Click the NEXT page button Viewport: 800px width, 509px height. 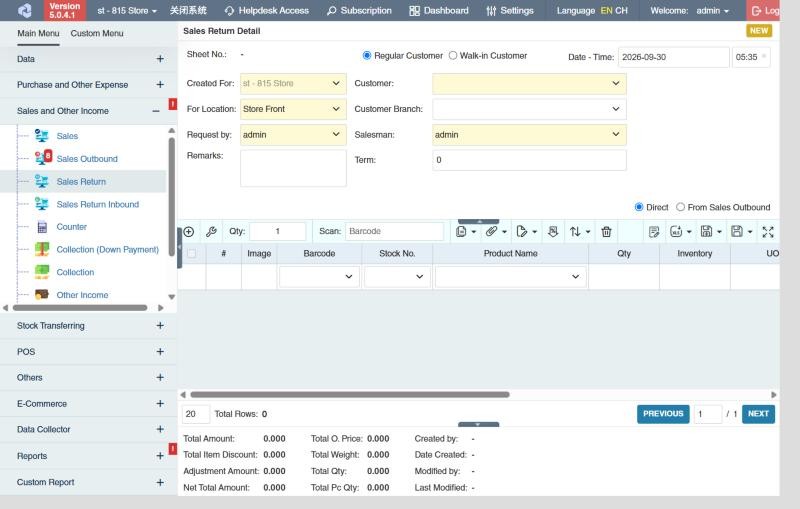pyautogui.click(x=758, y=414)
